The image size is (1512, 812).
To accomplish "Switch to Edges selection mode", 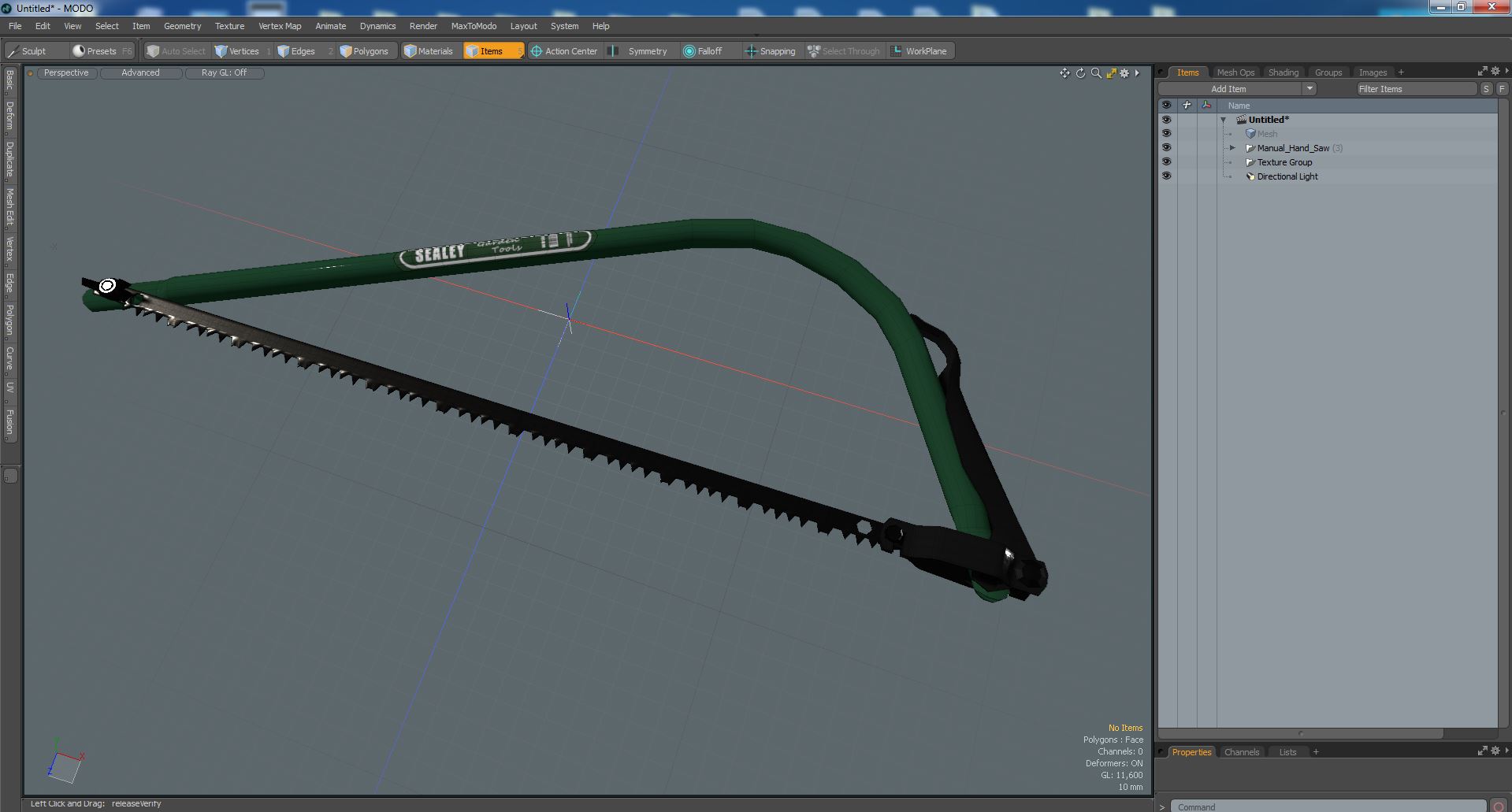I will (303, 51).
